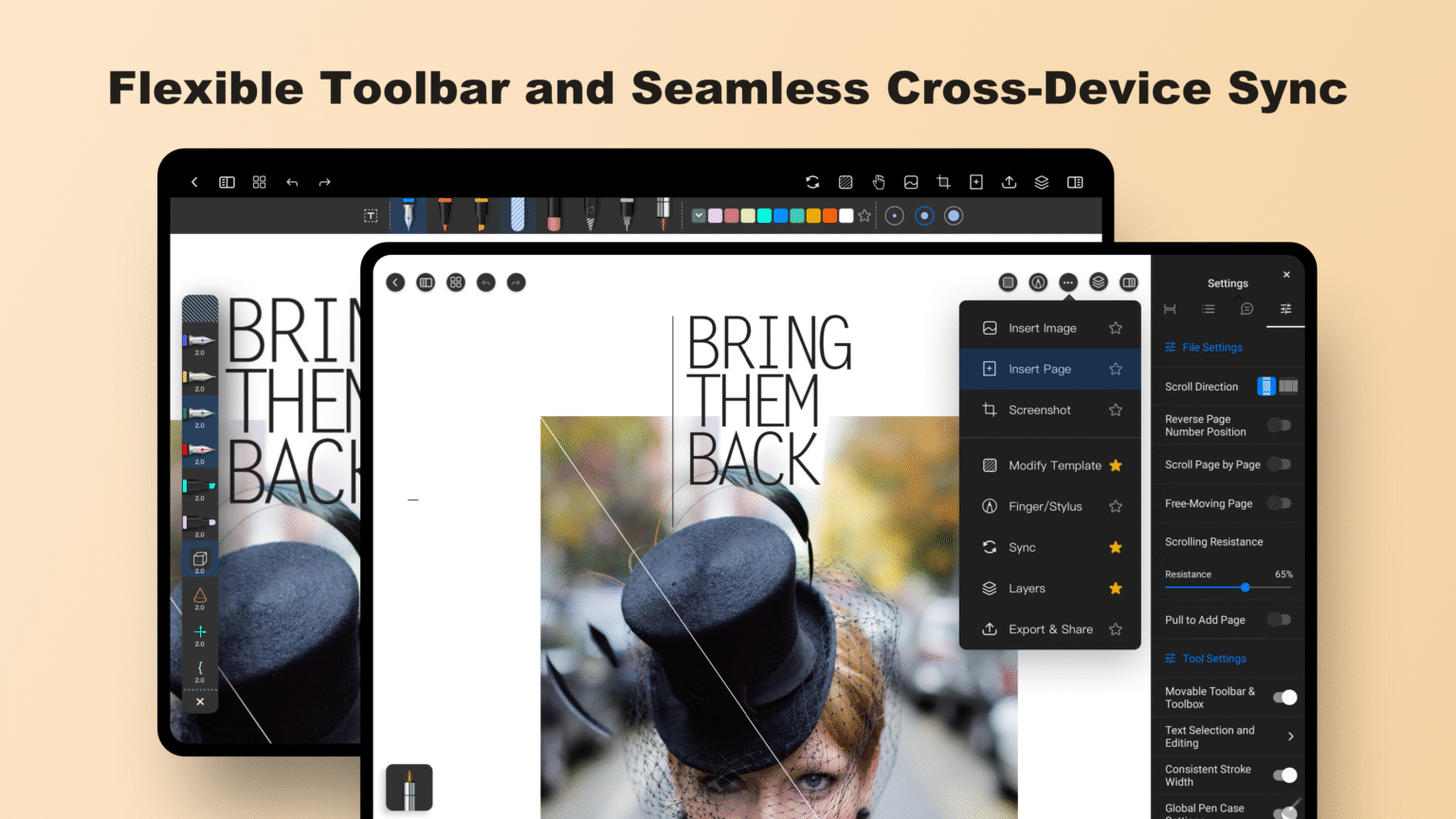Viewport: 1456px width, 819px height.
Task: Disable Consistent Stroke Width
Action: (1285, 774)
